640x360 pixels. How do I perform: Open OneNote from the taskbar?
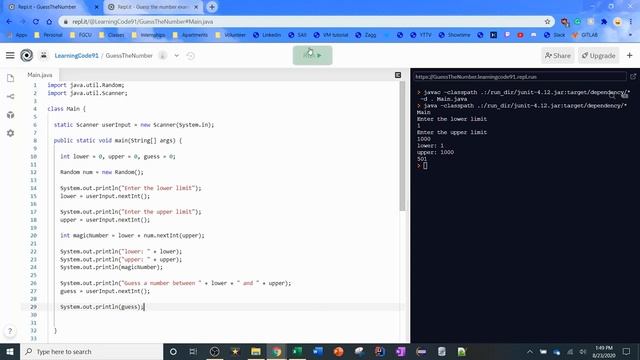click(x=400, y=351)
